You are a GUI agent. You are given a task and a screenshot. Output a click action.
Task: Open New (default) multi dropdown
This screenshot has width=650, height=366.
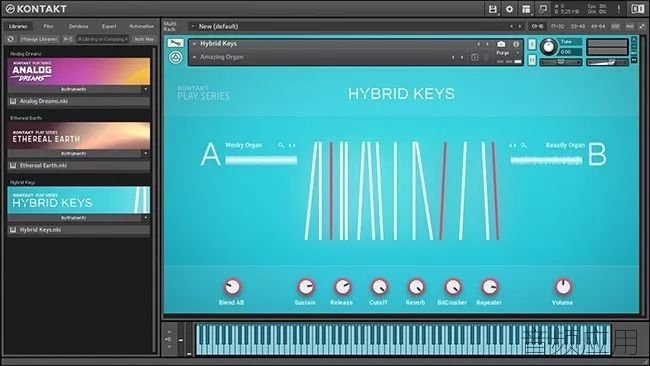(x=193, y=26)
